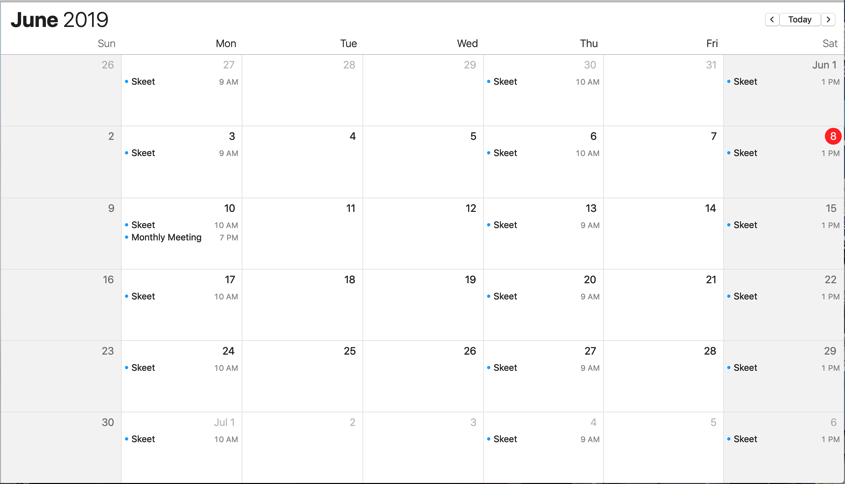The width and height of the screenshot is (845, 484).
Task: Open Skeet event on Thursday June 13
Action: tap(543, 225)
